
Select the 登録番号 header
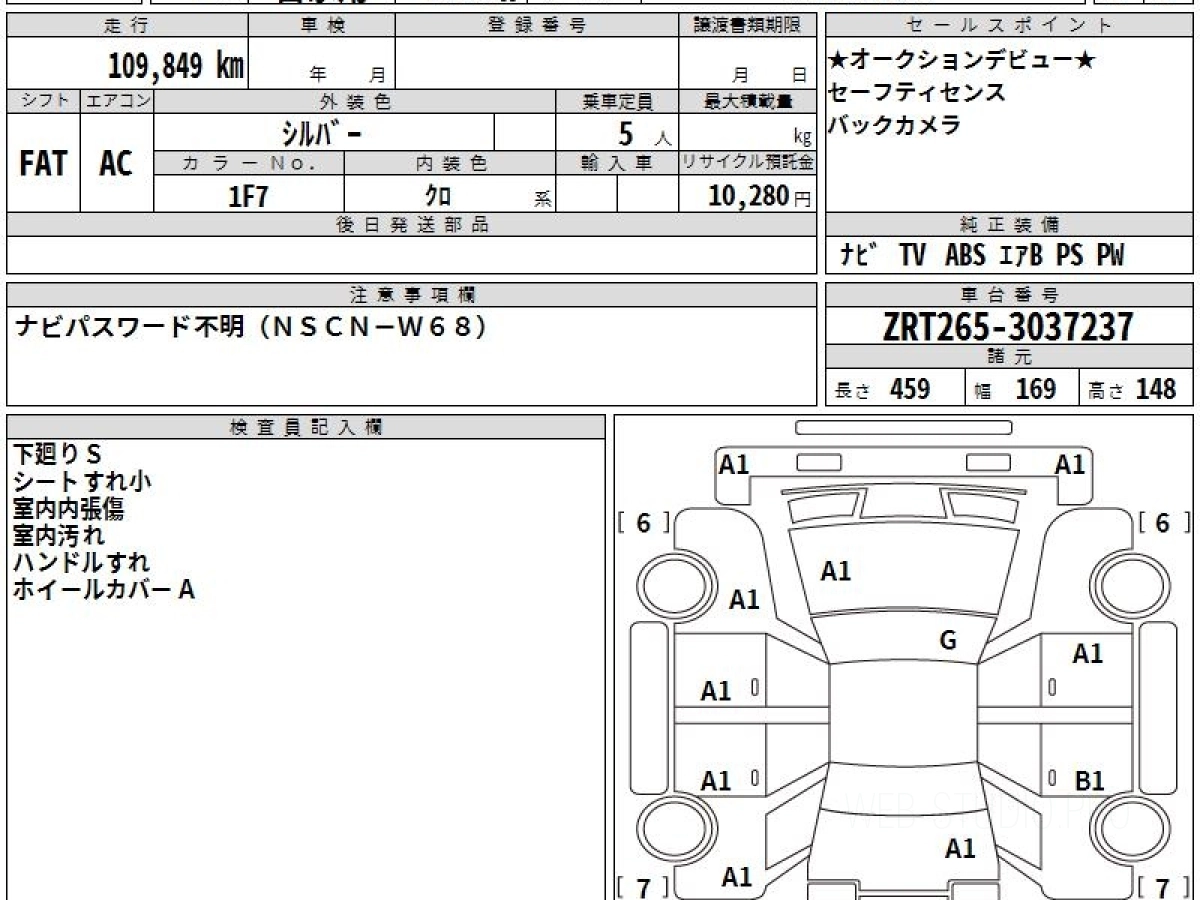click(537, 26)
